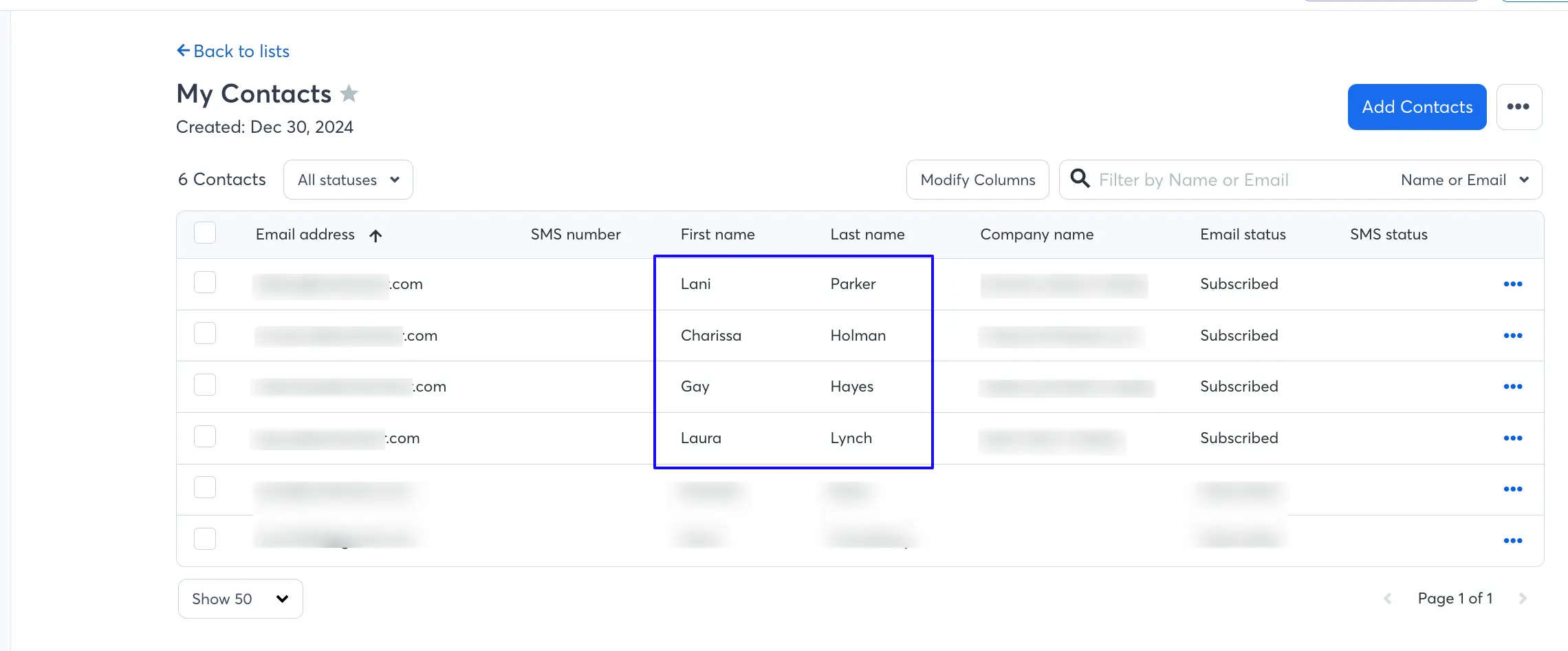Open the All statuses dropdown
The image size is (1568, 651).
348,180
